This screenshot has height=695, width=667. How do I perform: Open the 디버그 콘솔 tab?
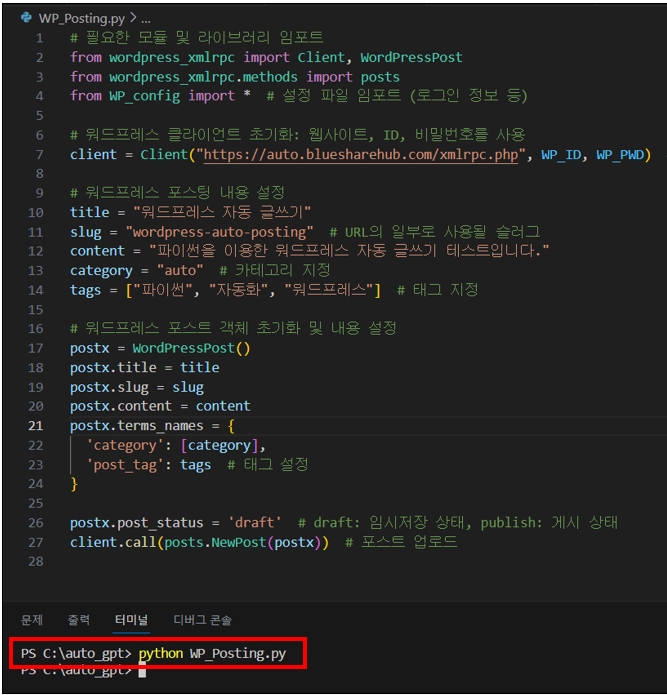[x=203, y=620]
